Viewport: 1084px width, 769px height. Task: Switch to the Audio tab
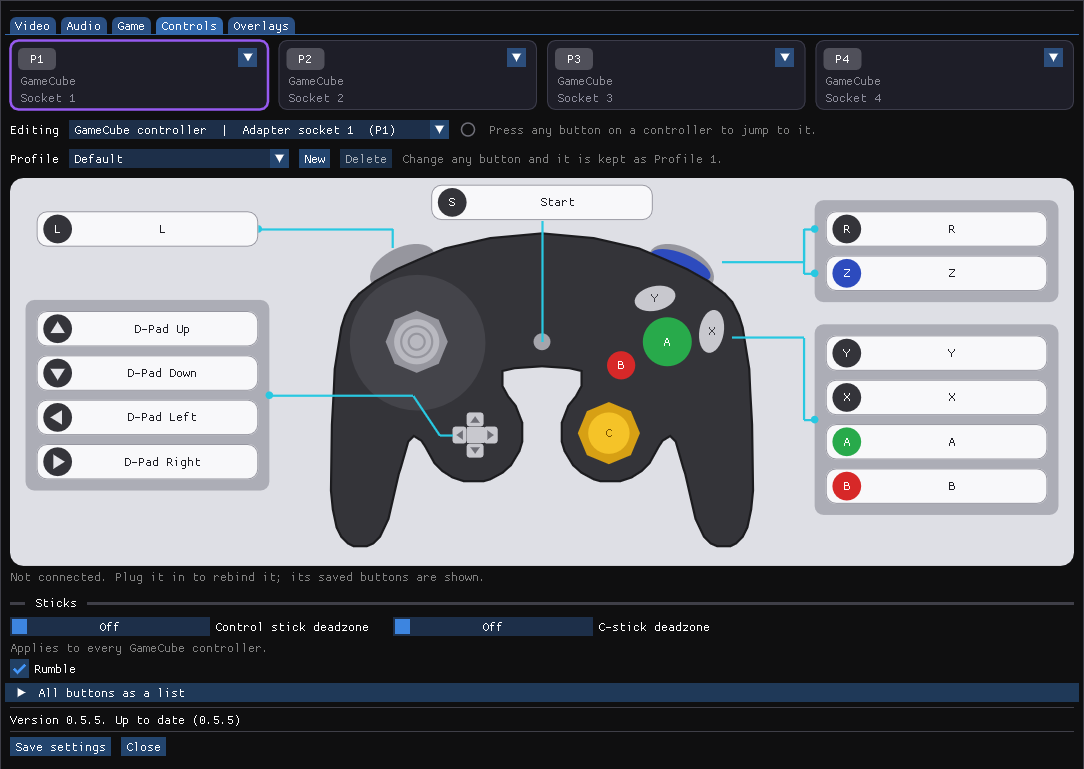tap(84, 26)
